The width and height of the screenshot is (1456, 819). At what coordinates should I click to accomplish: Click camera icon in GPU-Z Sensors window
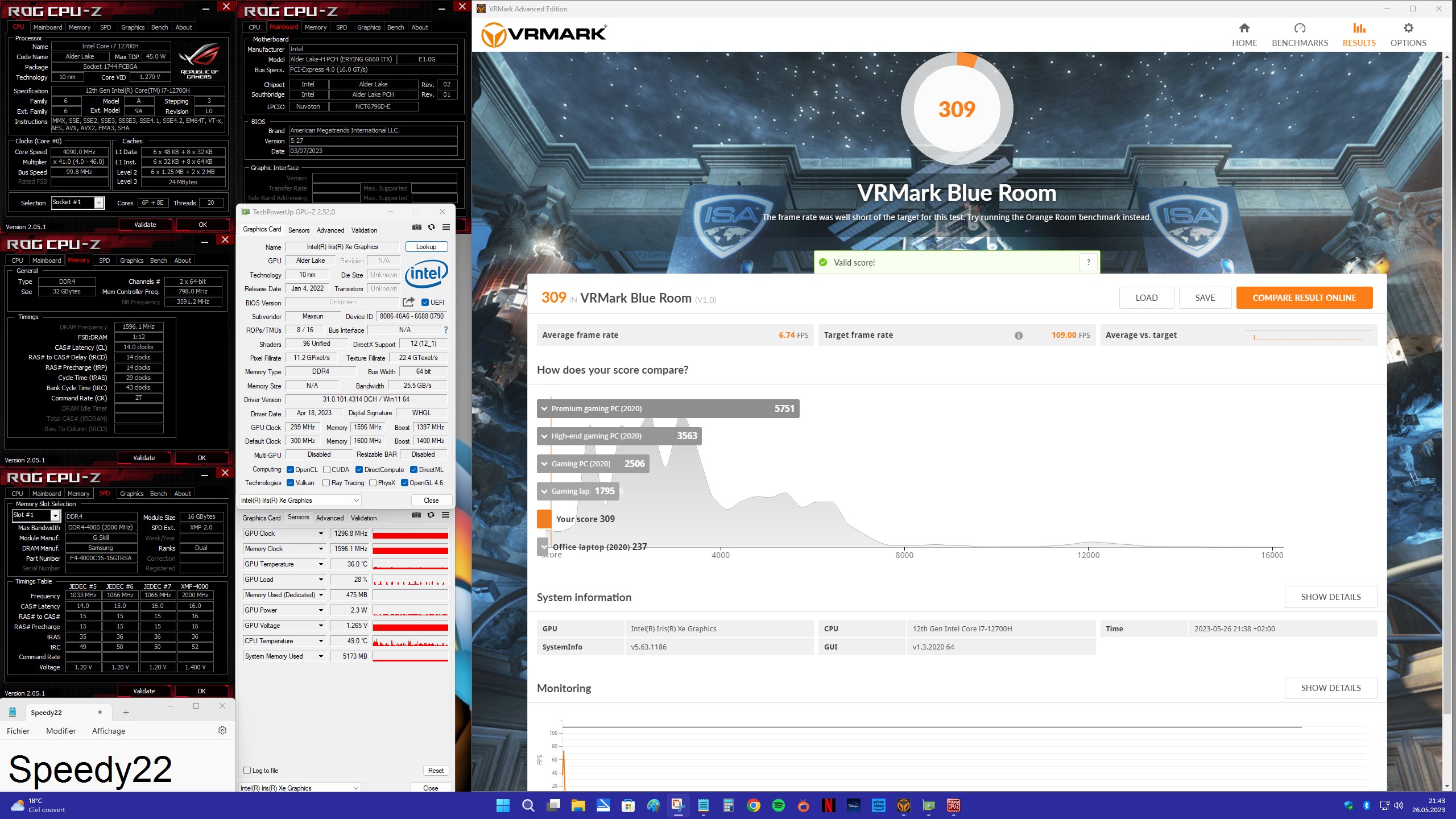(416, 515)
